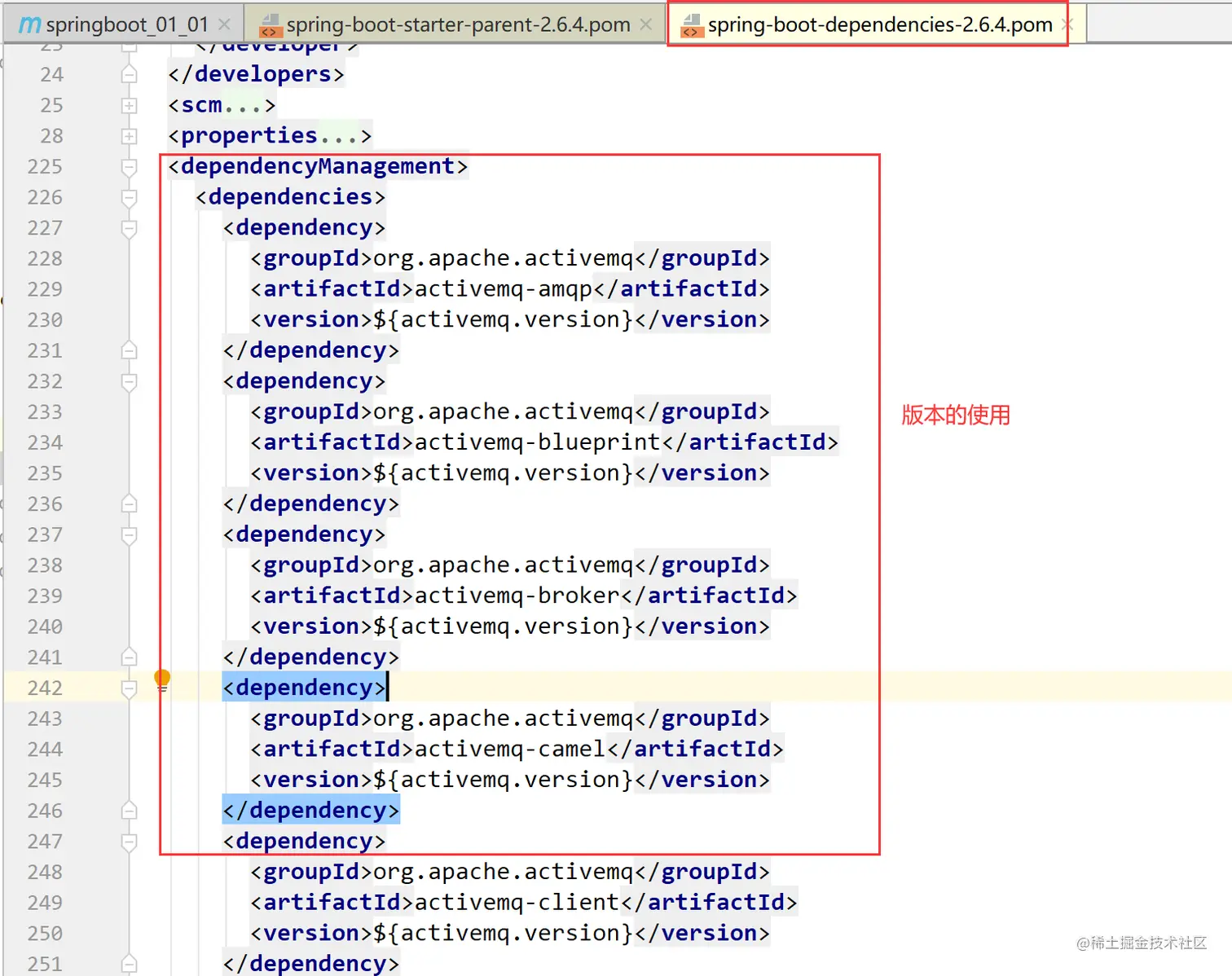The image size is (1232, 976).
Task: Click the artifactId activemq-client text
Action: click(517, 903)
